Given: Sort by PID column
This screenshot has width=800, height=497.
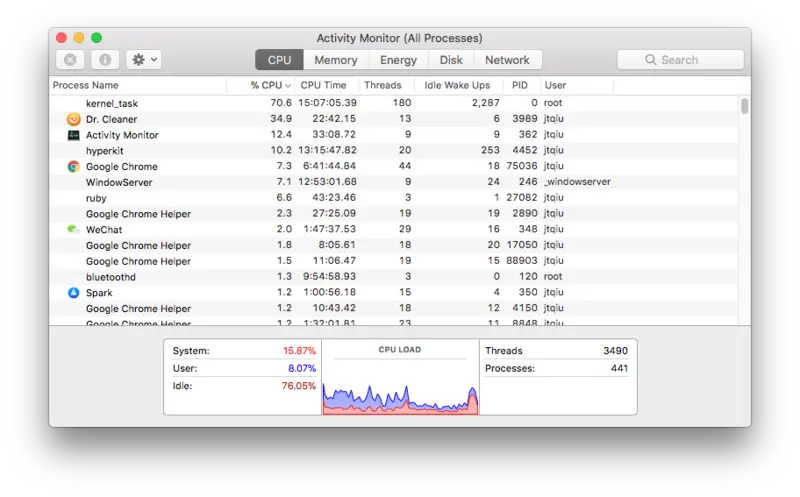Looking at the screenshot, I should (x=520, y=85).
